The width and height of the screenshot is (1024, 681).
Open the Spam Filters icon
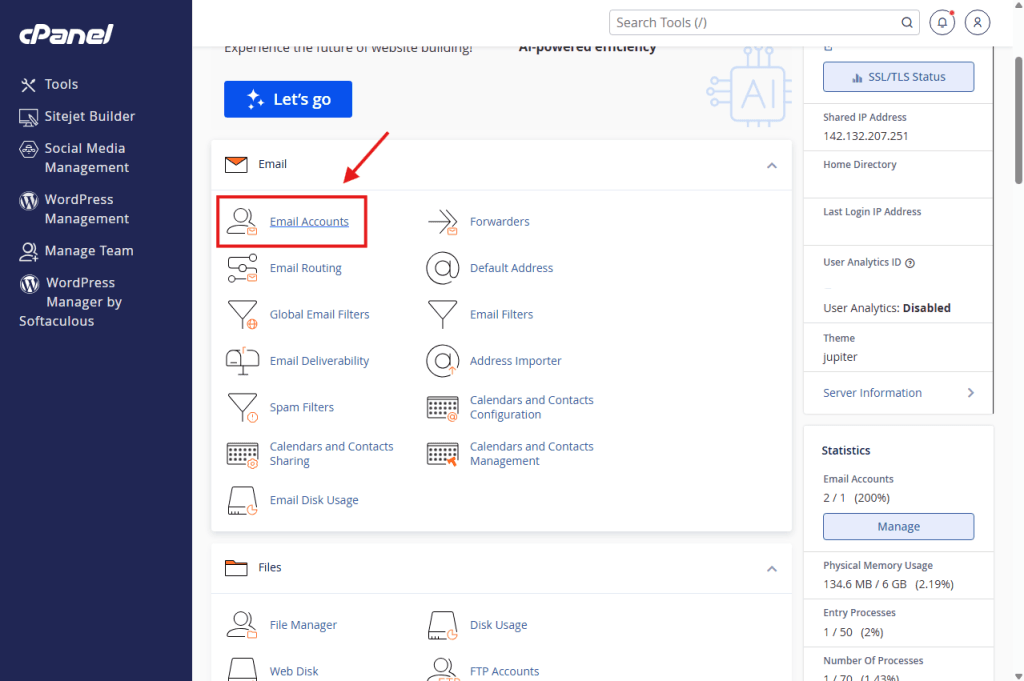pyautogui.click(x=242, y=407)
